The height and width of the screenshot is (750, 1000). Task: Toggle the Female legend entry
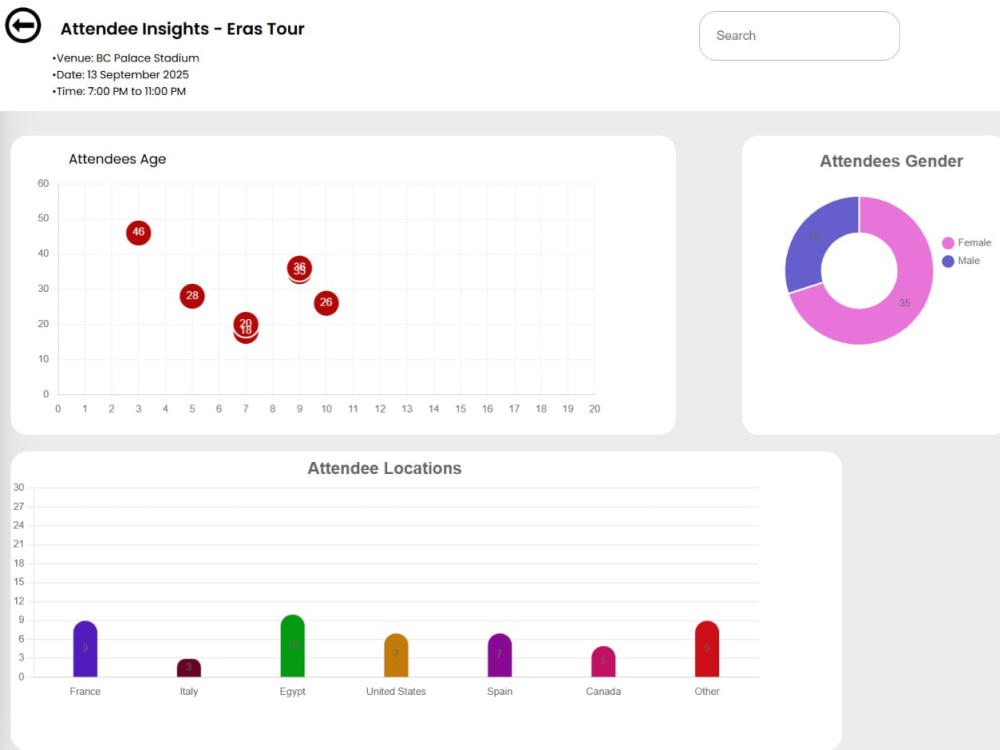(x=966, y=242)
